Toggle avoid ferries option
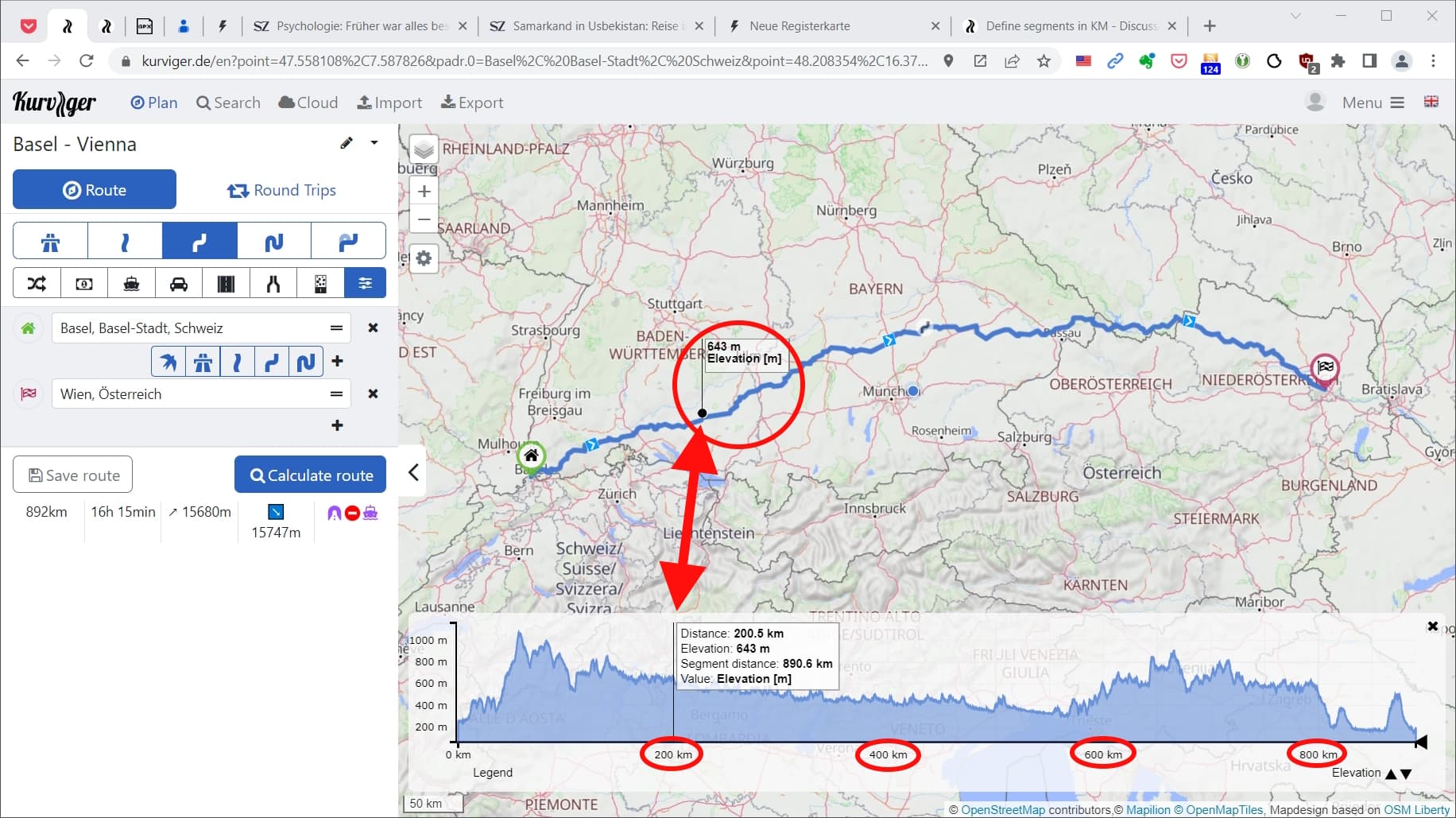This screenshot has width=1456, height=818. 131,283
